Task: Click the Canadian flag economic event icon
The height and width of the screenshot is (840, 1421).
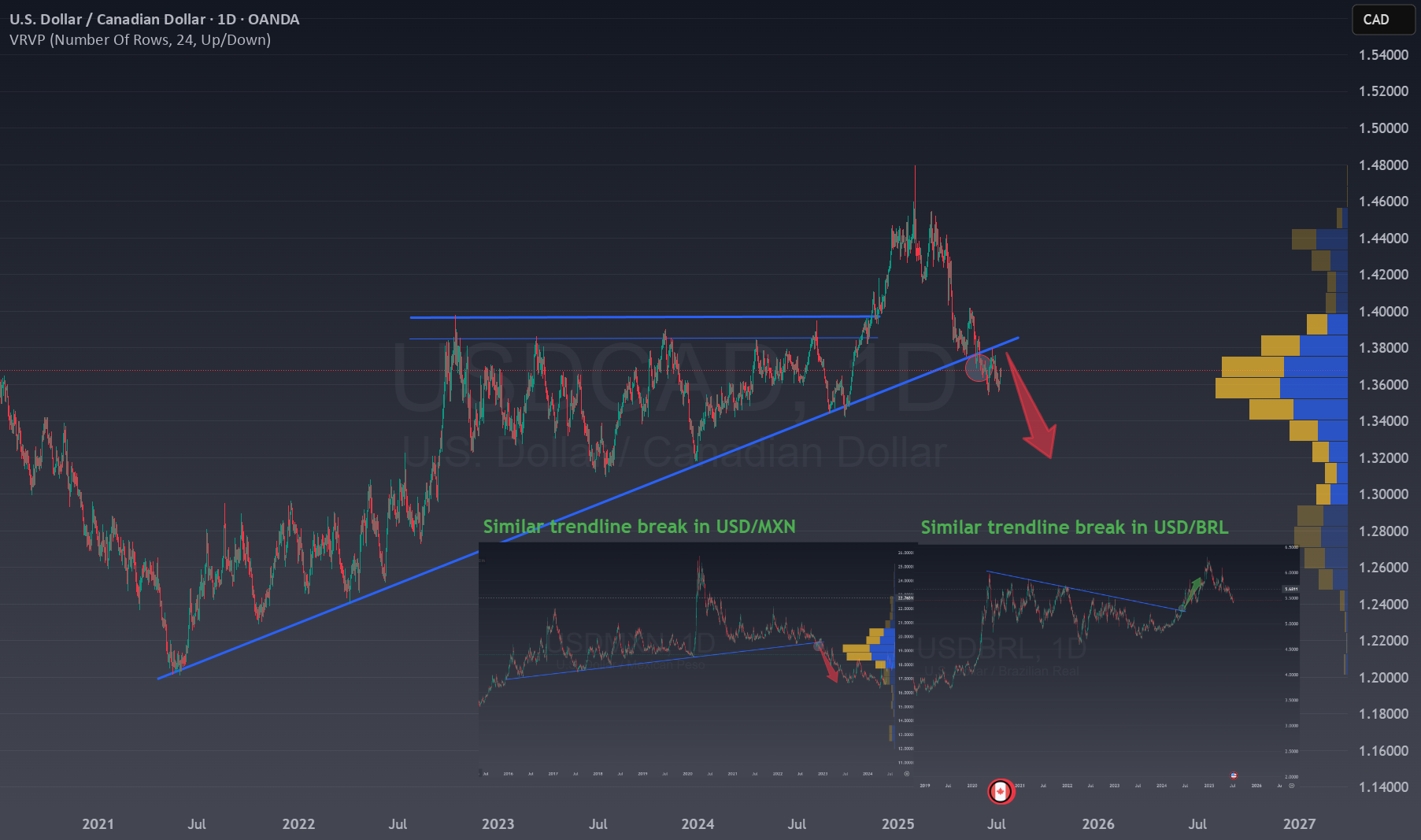Action: [1001, 791]
